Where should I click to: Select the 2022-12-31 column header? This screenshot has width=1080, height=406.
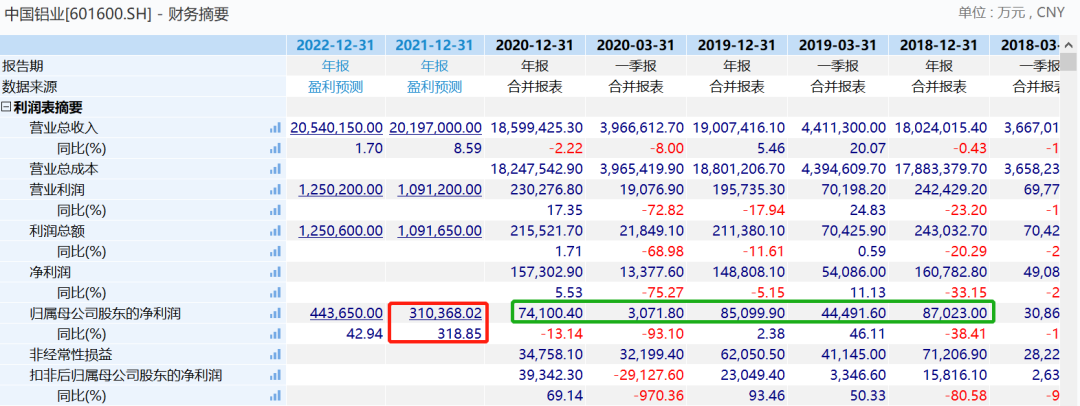(x=335, y=45)
